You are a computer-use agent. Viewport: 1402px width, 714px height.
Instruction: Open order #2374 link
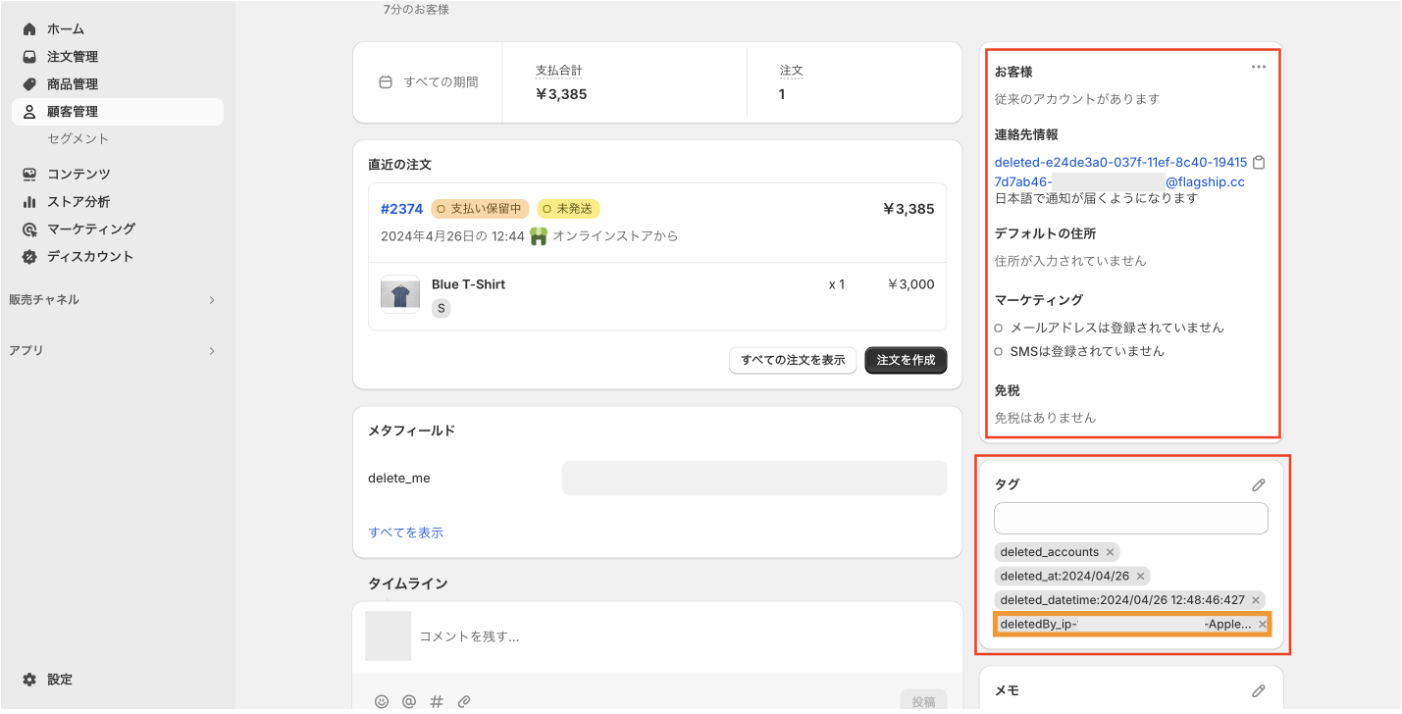[402, 209]
